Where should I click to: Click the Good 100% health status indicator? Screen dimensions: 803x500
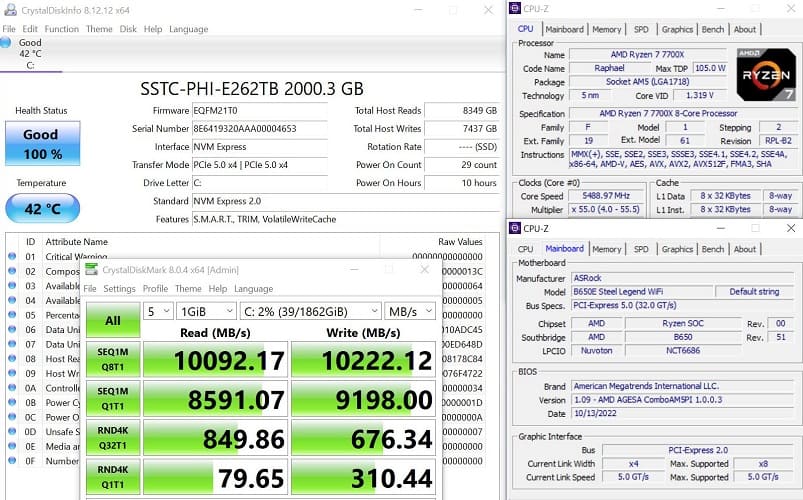point(42,144)
